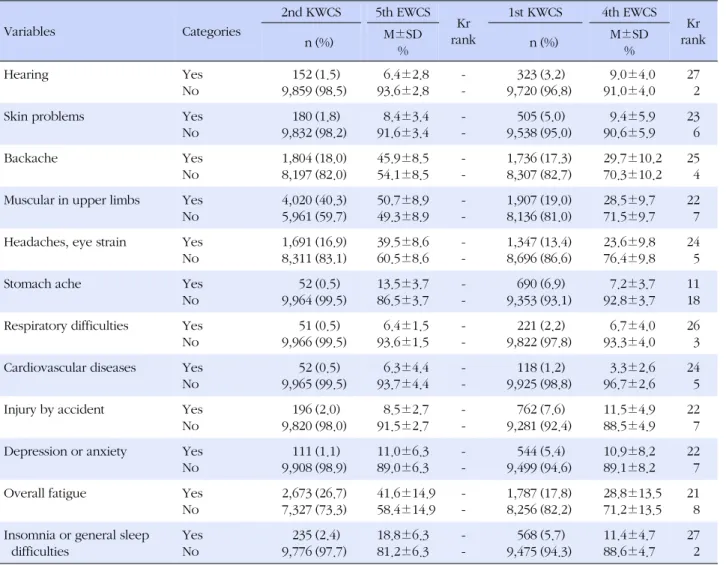Select the cell 41.6±14.9
This screenshot has height=565, width=726.
(406, 493)
